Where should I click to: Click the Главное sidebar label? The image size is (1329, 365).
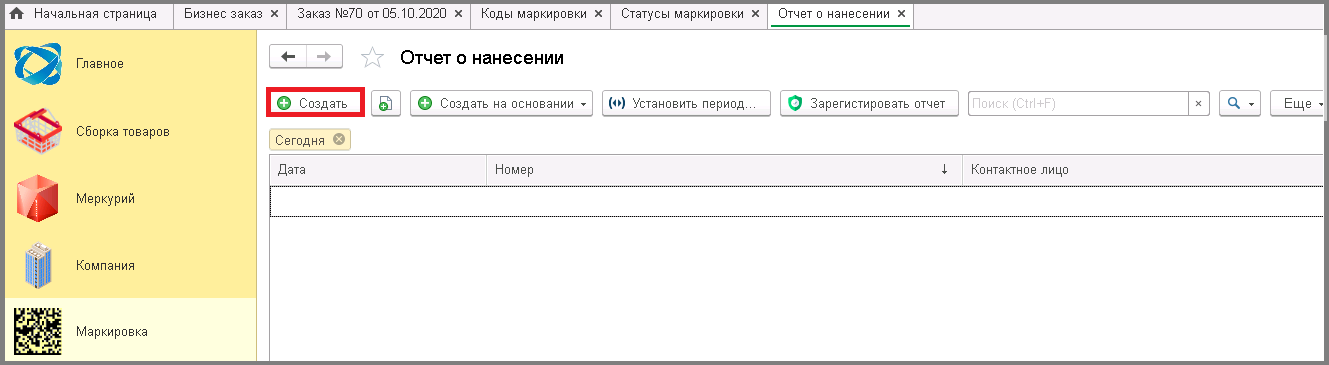(x=100, y=63)
